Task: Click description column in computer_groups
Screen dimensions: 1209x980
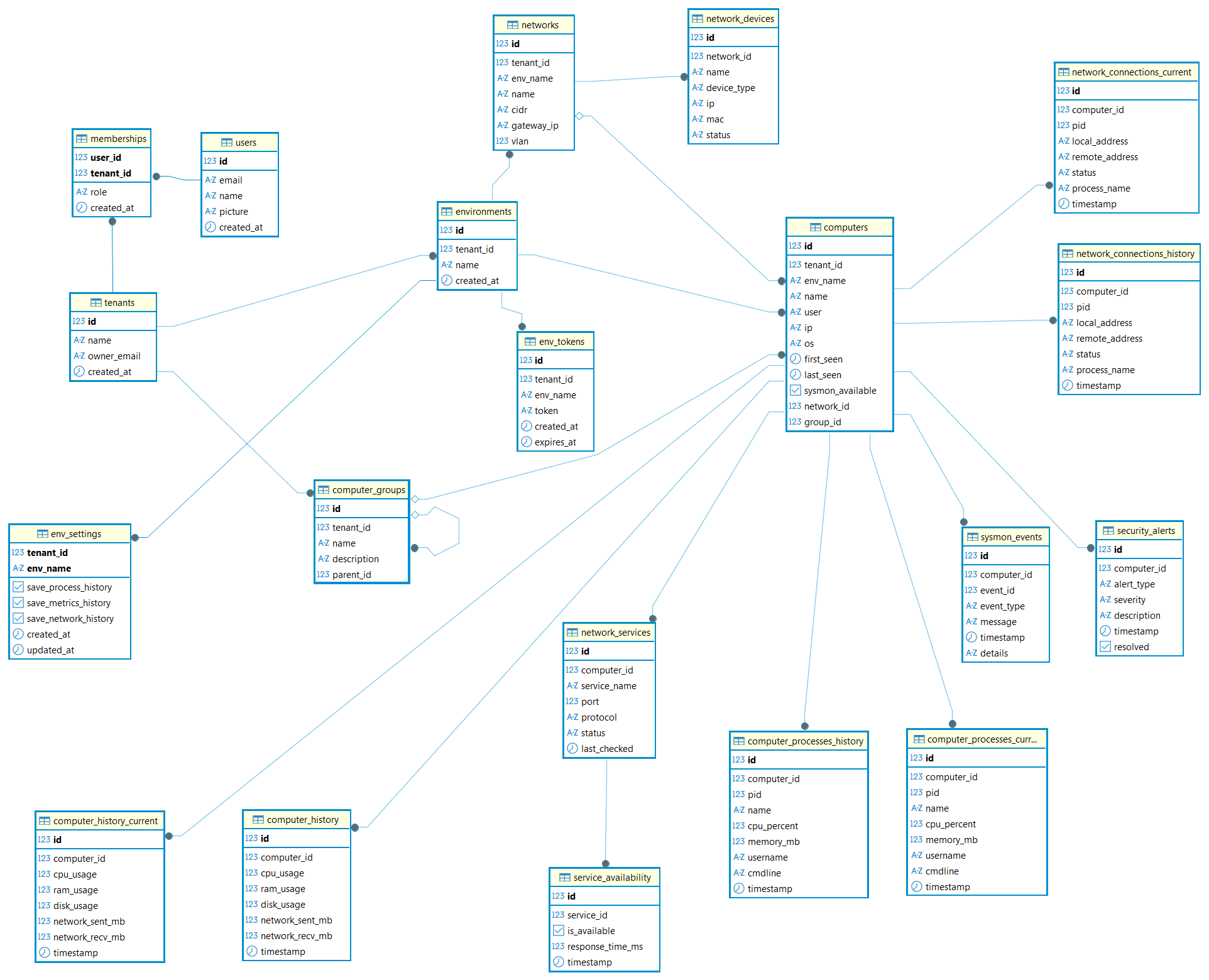Action: coord(356,559)
